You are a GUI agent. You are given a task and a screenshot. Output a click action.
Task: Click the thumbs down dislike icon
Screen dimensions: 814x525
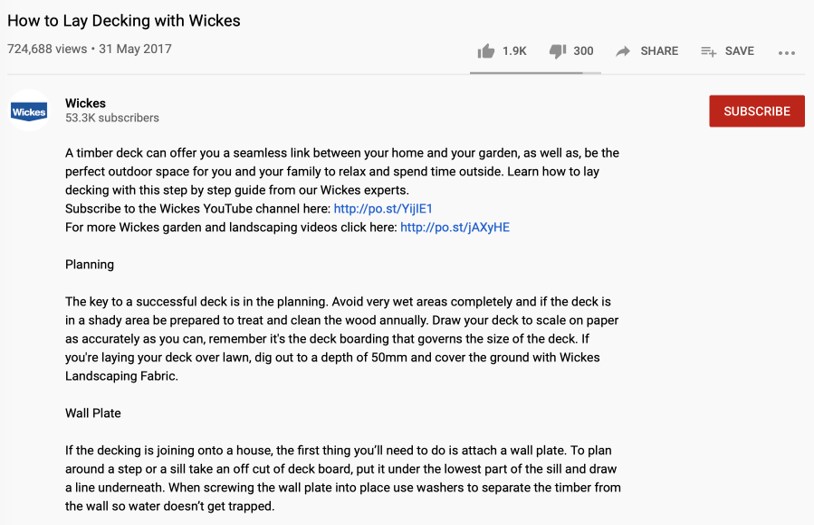(x=558, y=51)
